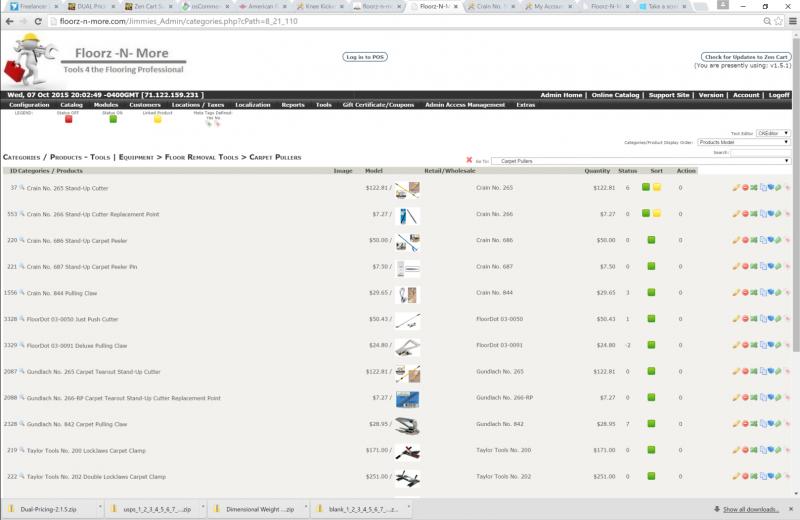Click the copy icon for Crain No. 687 row
Viewport: 800px width, 520px height.
point(763,266)
